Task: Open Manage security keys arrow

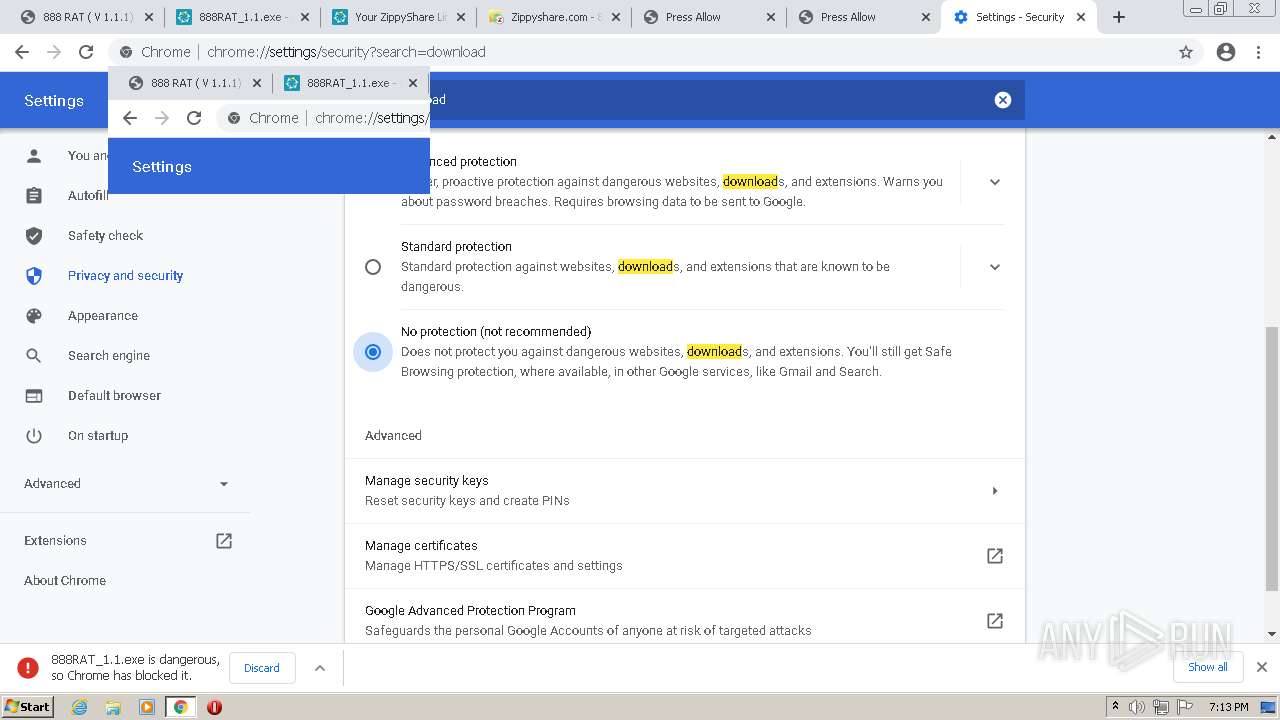Action: (x=995, y=490)
